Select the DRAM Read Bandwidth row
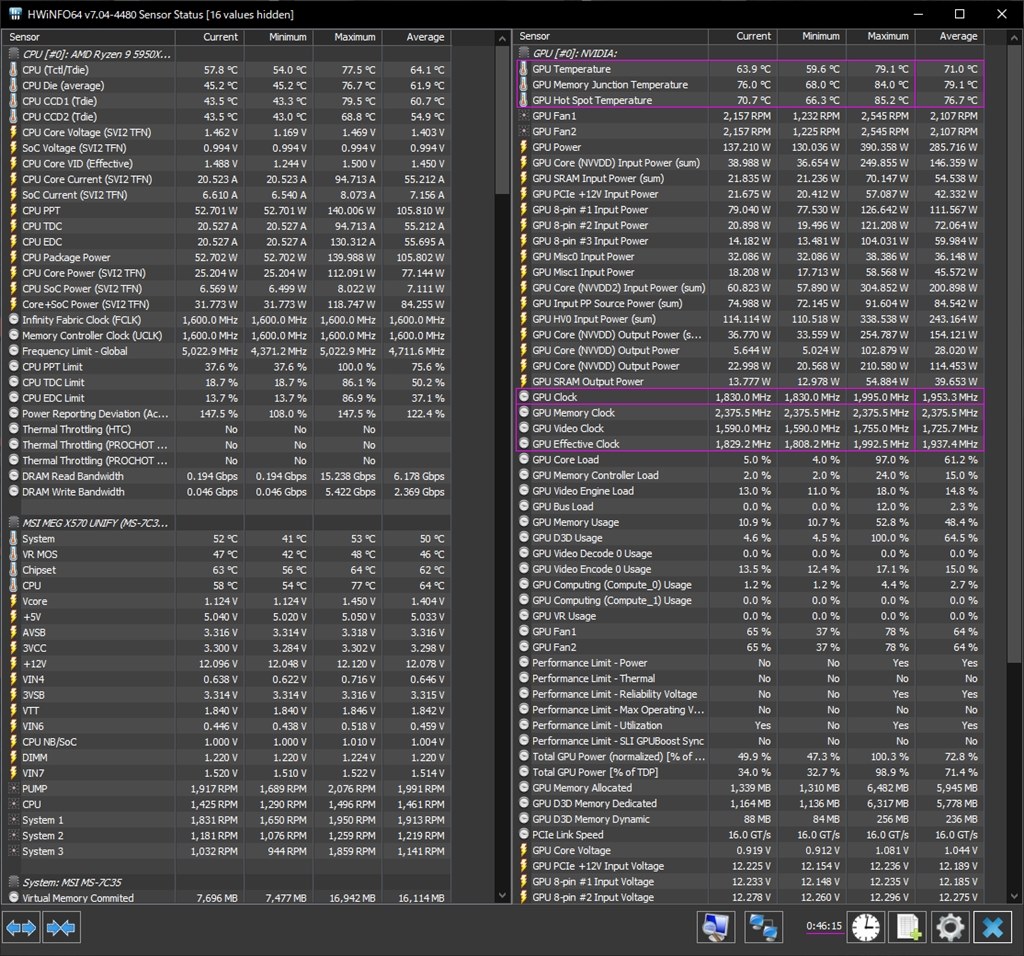The height and width of the screenshot is (956, 1024). click(227, 476)
